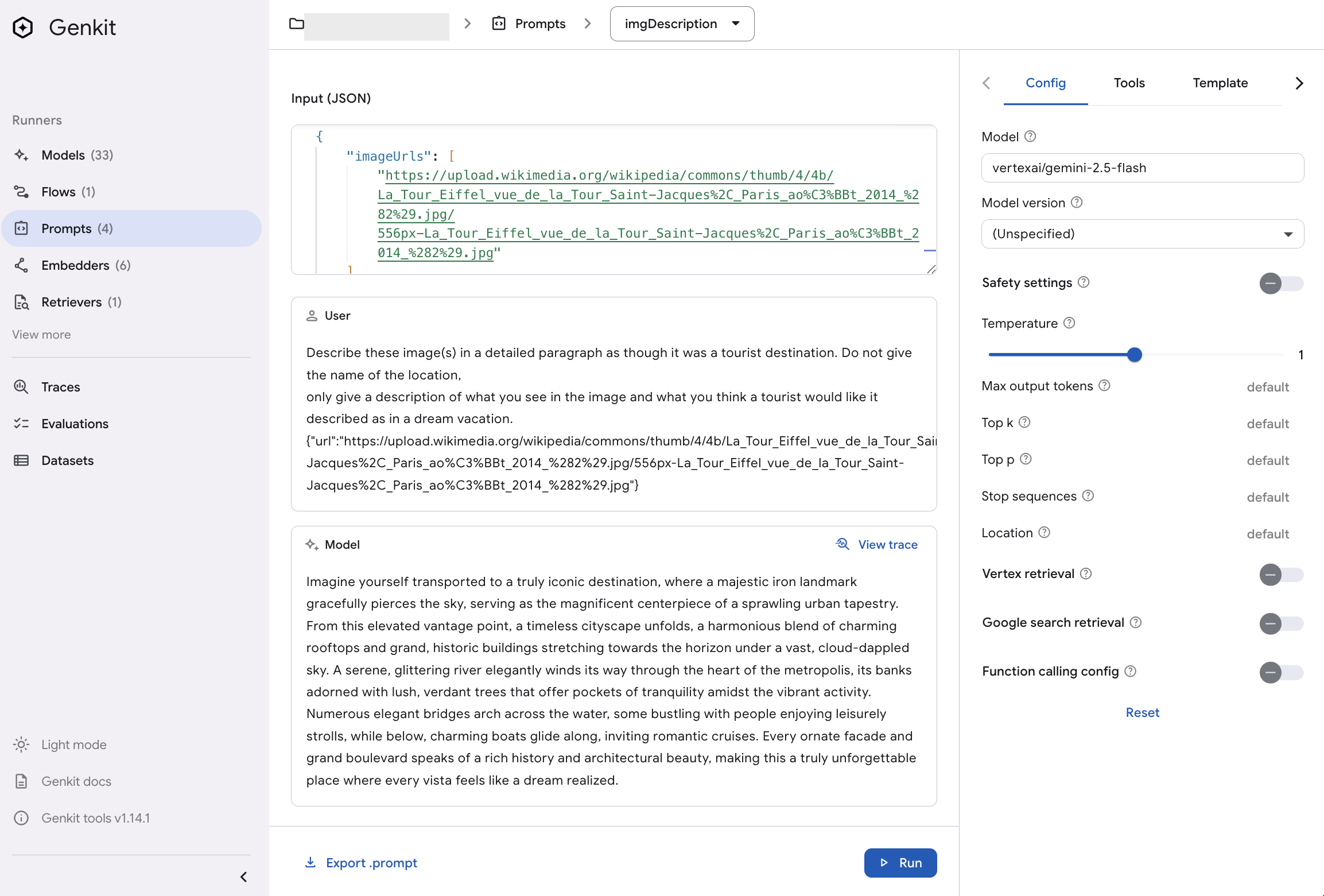Click the Genkit logo icon
This screenshot has height=896, width=1324.
coord(23,28)
